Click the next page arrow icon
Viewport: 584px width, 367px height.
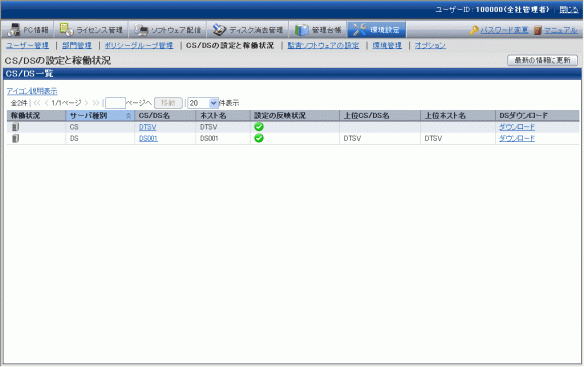tap(86, 103)
